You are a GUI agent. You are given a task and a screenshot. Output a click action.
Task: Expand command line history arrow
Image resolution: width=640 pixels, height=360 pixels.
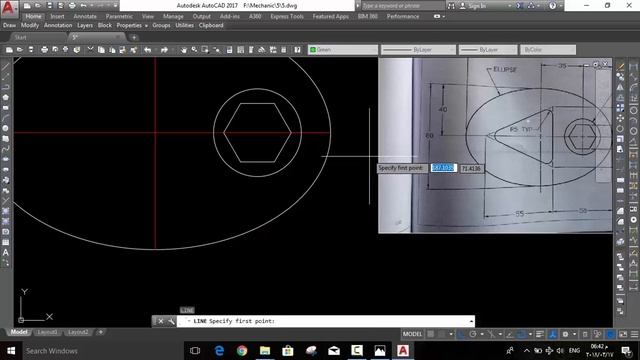pos(471,321)
